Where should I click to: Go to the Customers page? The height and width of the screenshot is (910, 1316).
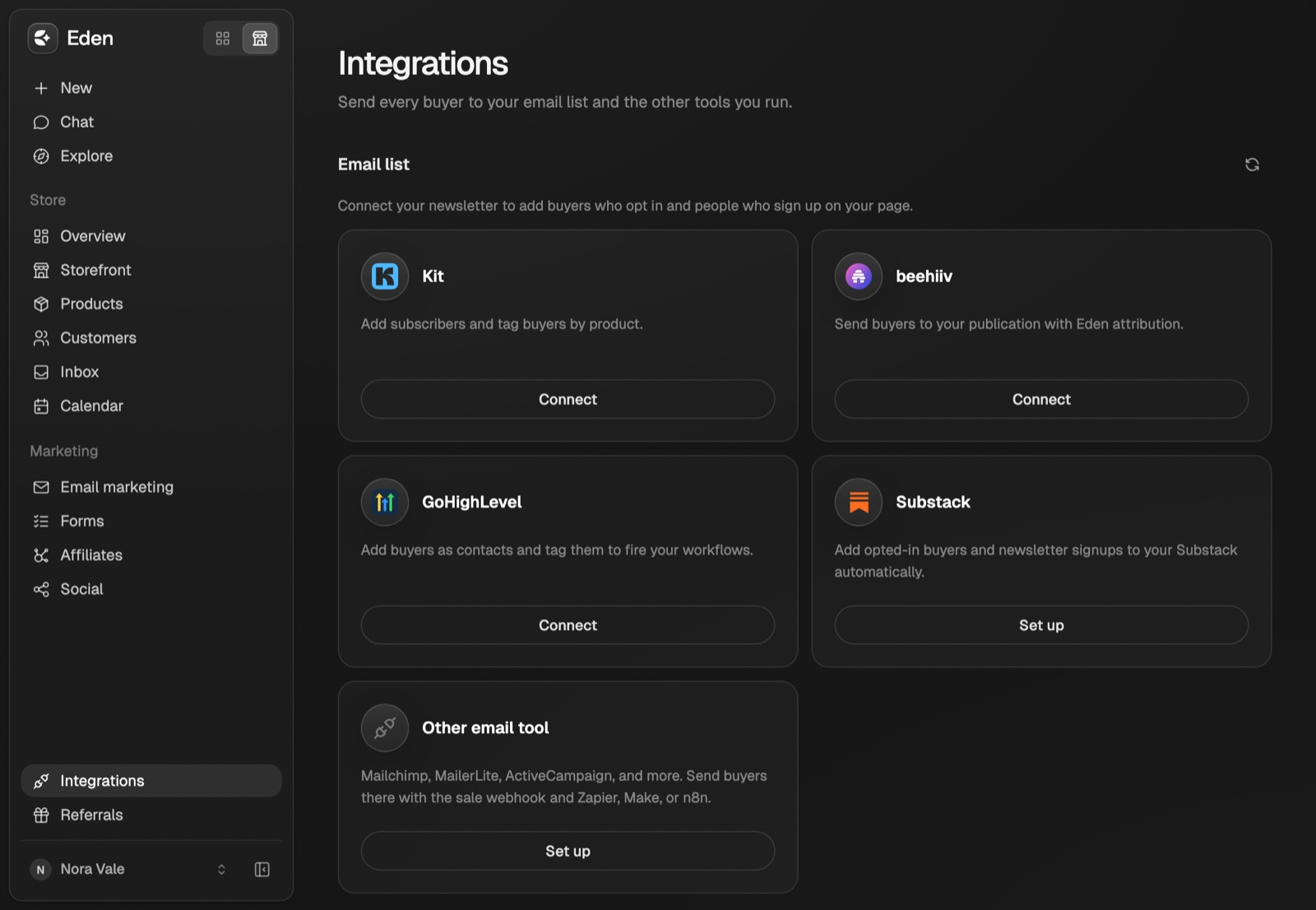pyautogui.click(x=151, y=338)
